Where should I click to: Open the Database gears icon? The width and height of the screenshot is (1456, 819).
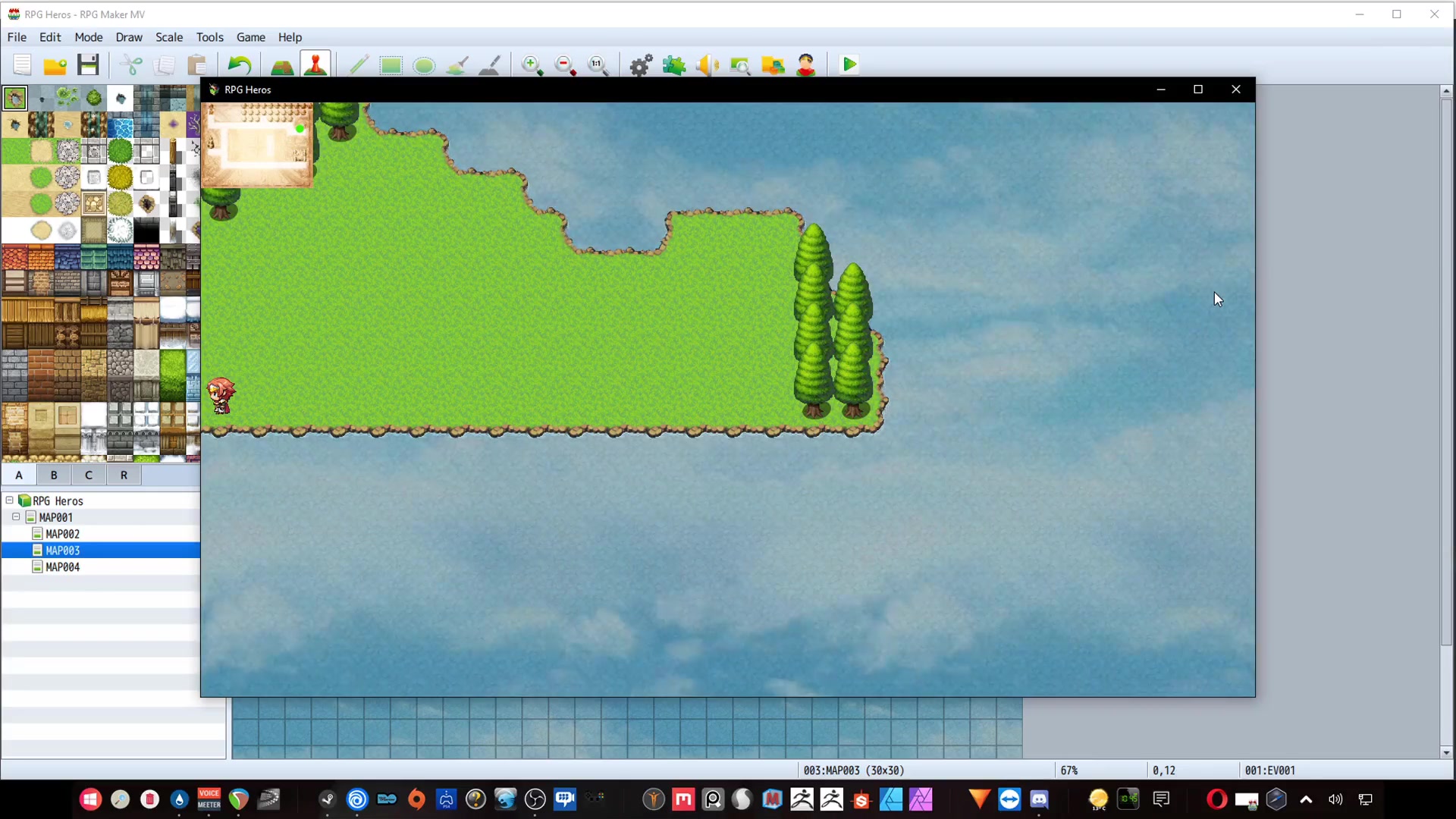coord(641,65)
